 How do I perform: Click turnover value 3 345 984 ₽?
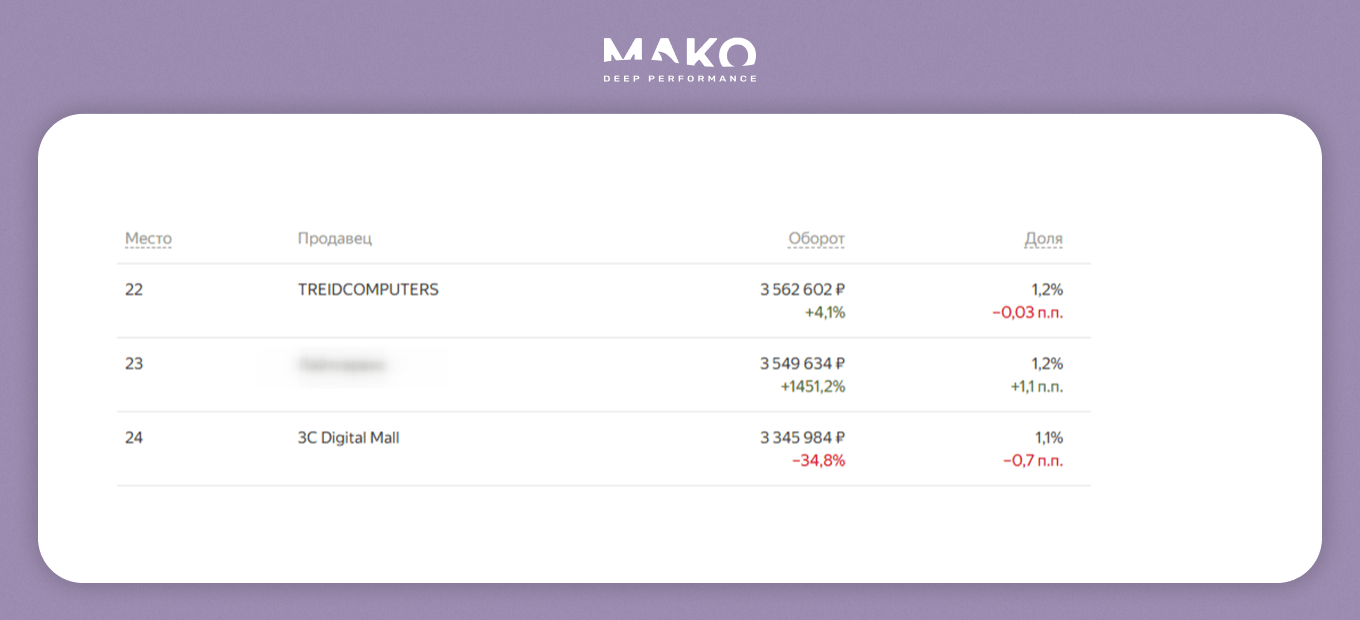tap(802, 438)
